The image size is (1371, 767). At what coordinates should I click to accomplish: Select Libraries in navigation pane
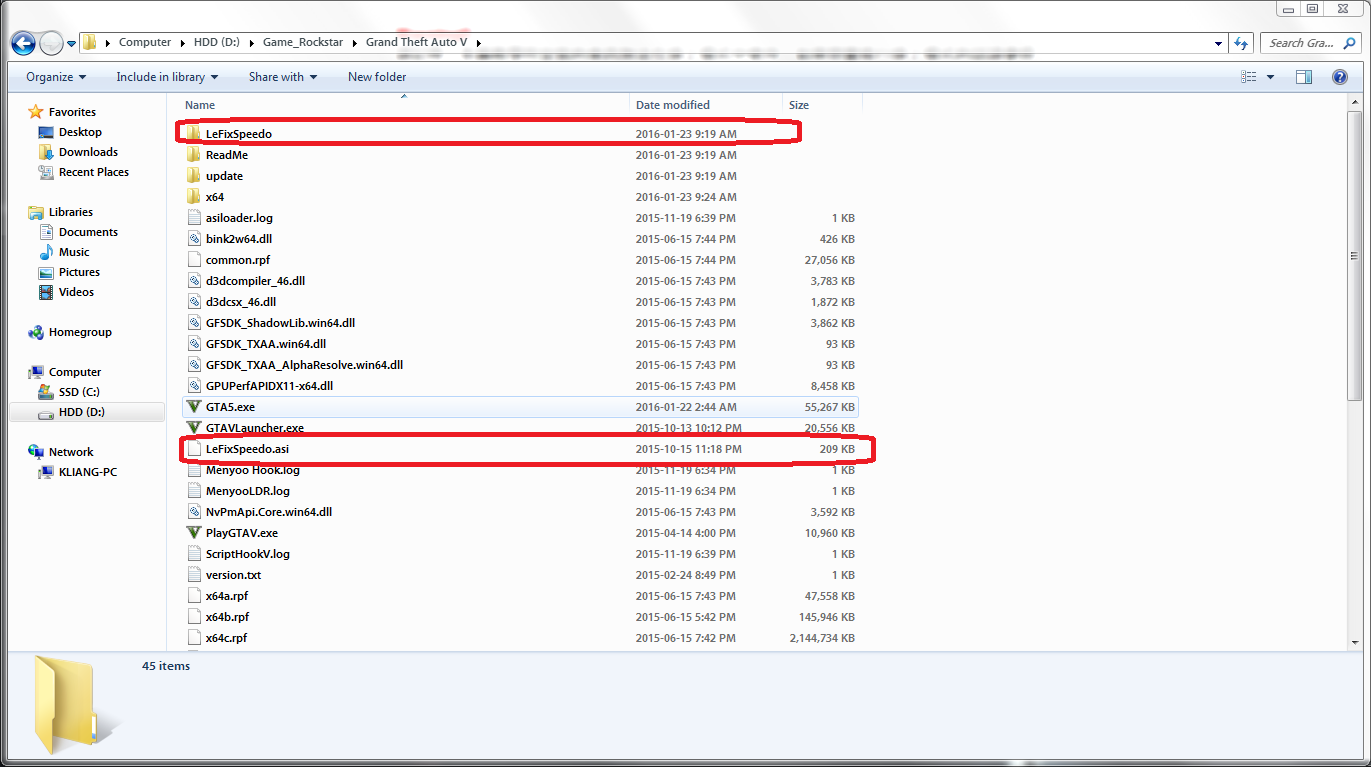(x=71, y=212)
